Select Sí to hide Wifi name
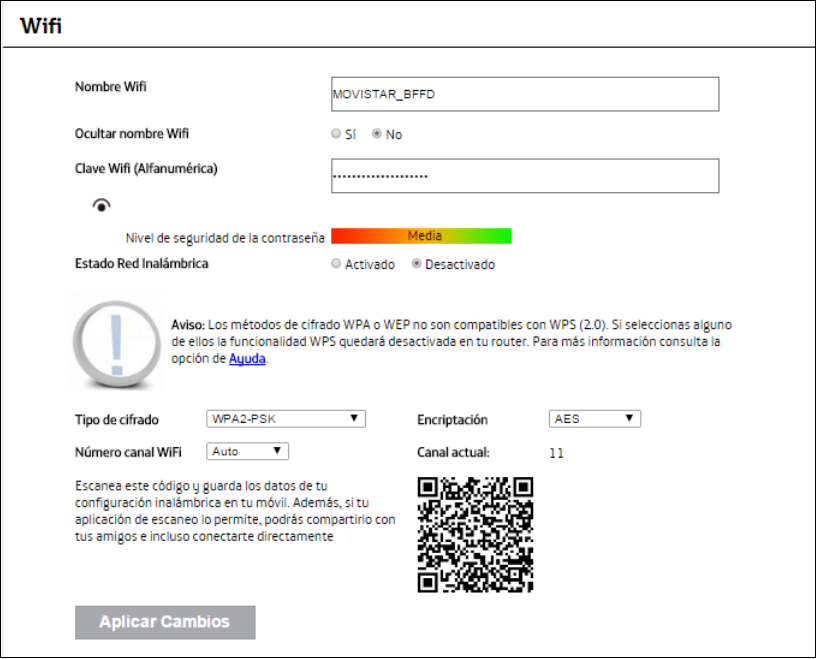The height and width of the screenshot is (659, 816). pyautogui.click(x=336, y=134)
